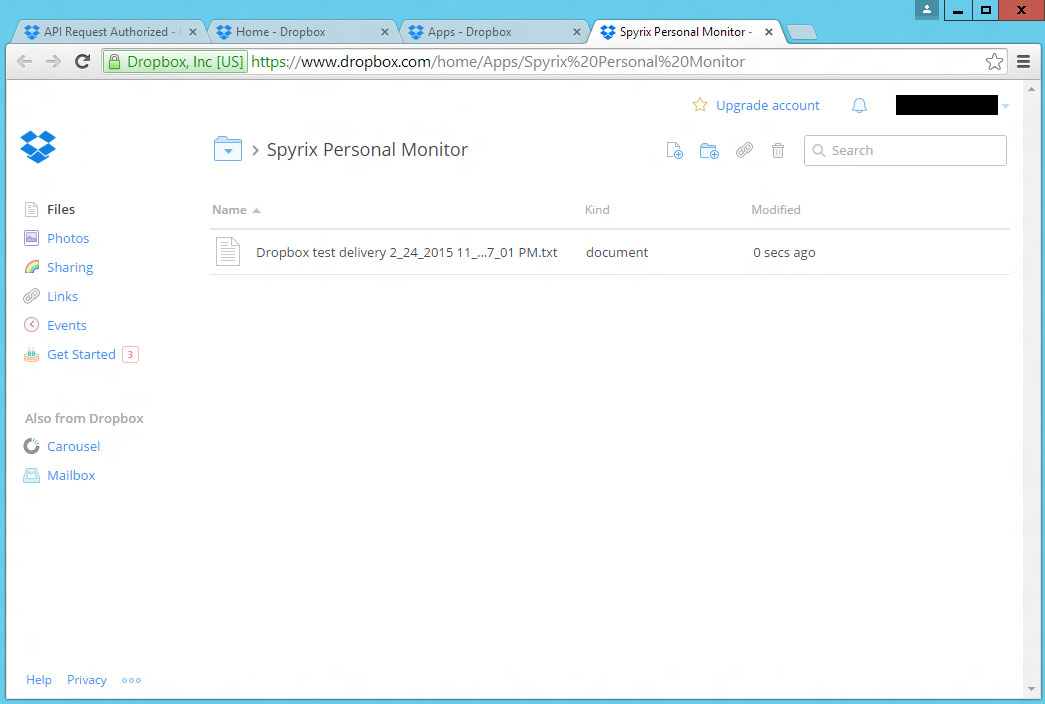Sort by the Name column header
Viewport: 1045px width, 704px height.
(x=229, y=210)
